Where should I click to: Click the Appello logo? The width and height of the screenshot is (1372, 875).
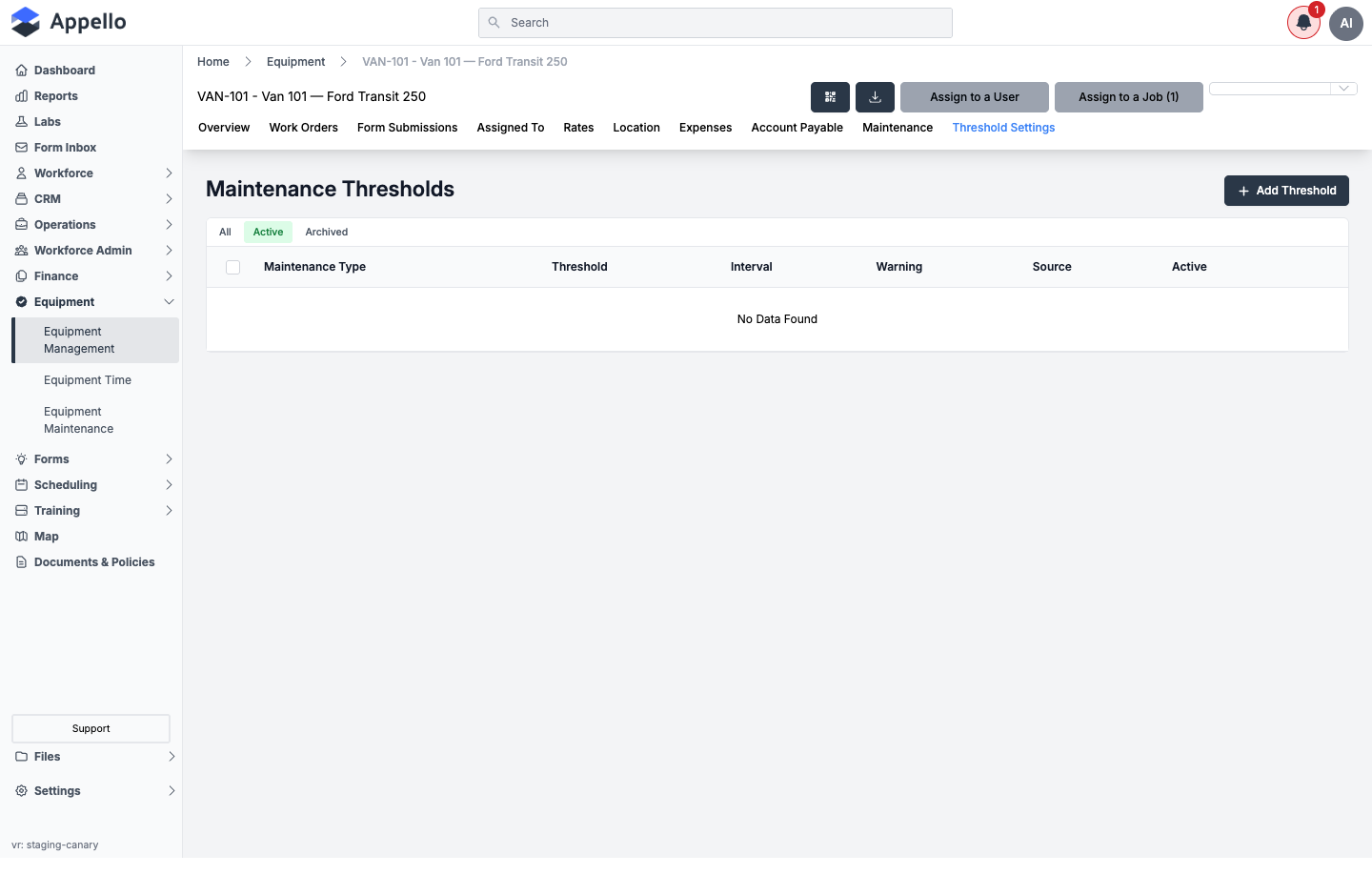[x=69, y=22]
